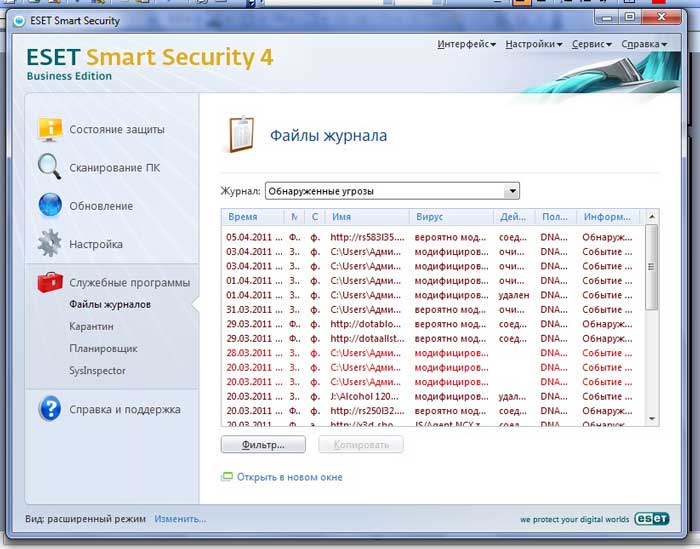Go to Сканирование ПК
This screenshot has height=549, width=700.
point(115,168)
